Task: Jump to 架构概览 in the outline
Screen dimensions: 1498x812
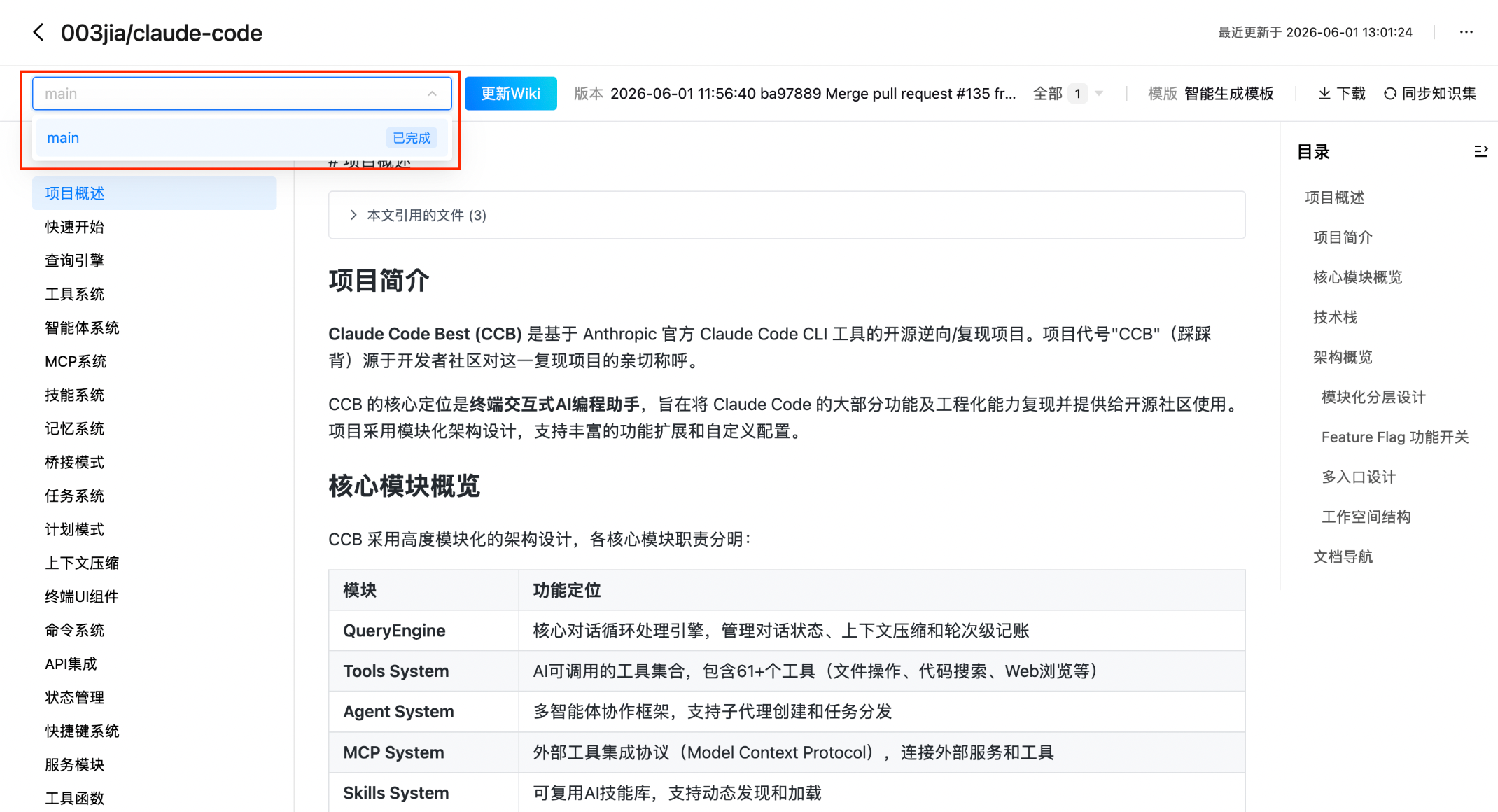Action: [1343, 357]
